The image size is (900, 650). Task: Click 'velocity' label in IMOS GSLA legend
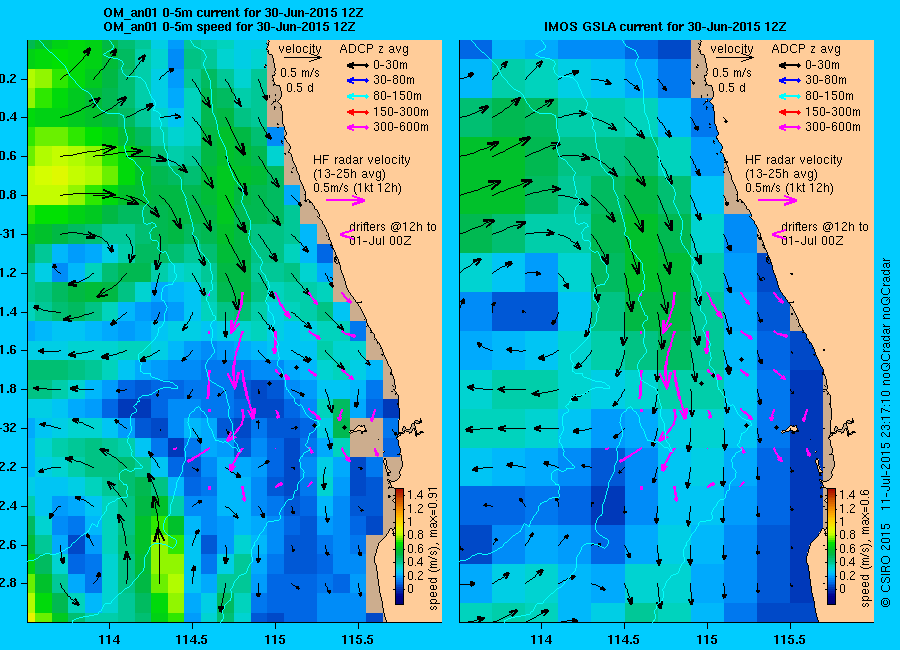pos(732,49)
